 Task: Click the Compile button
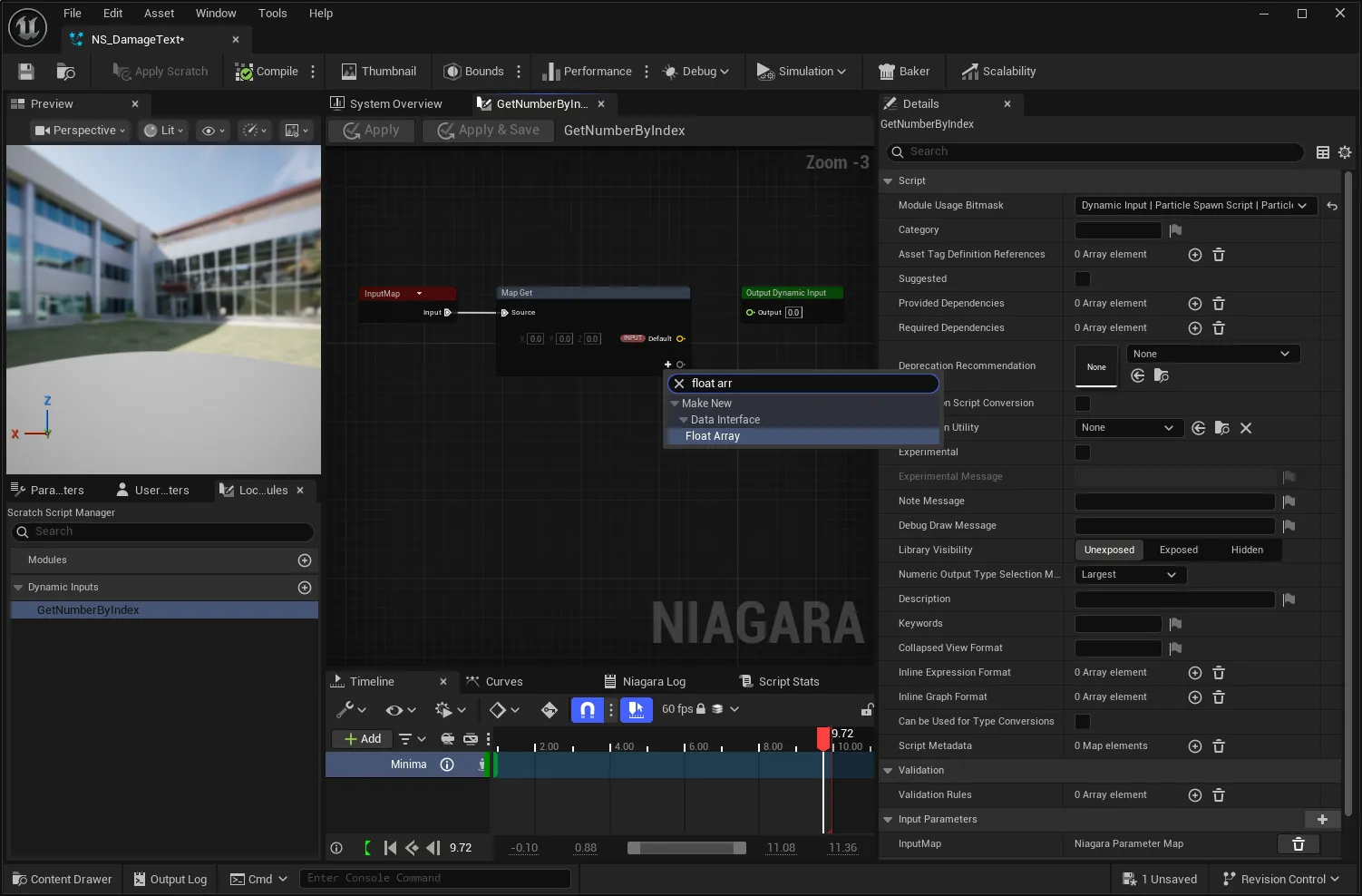pyautogui.click(x=267, y=72)
